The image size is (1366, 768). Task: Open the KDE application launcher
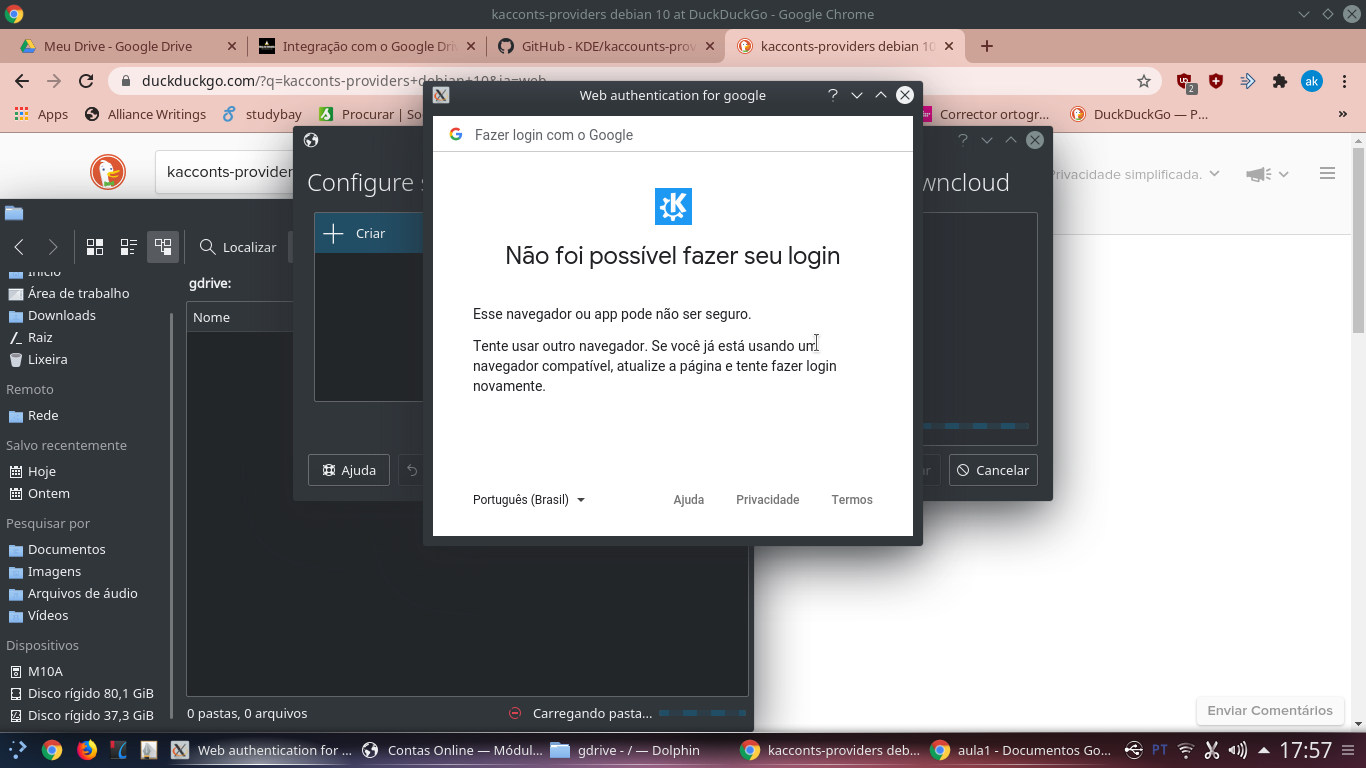point(17,750)
